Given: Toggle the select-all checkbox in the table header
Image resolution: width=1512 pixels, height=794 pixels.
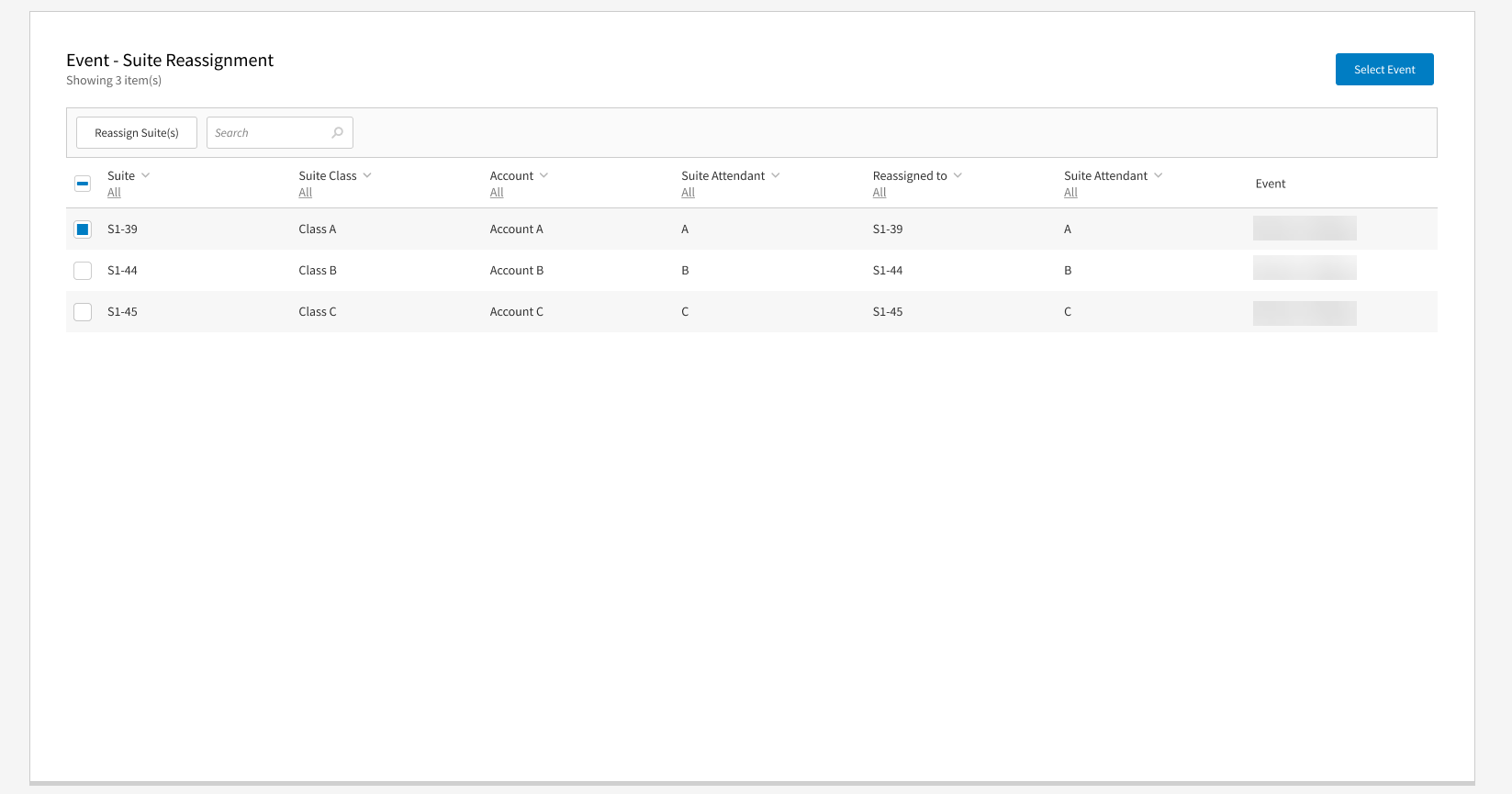Looking at the screenshot, I should [x=83, y=184].
